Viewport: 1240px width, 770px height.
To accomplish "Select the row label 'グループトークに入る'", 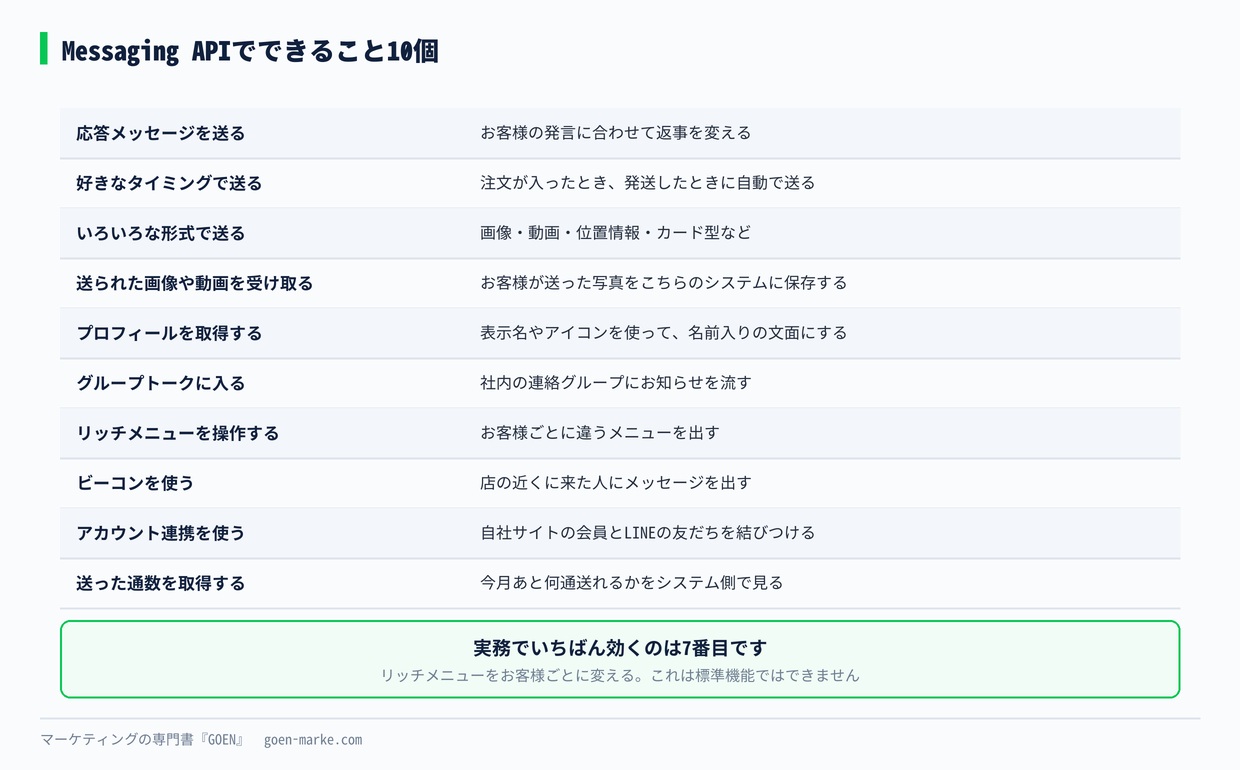I will tap(161, 383).
